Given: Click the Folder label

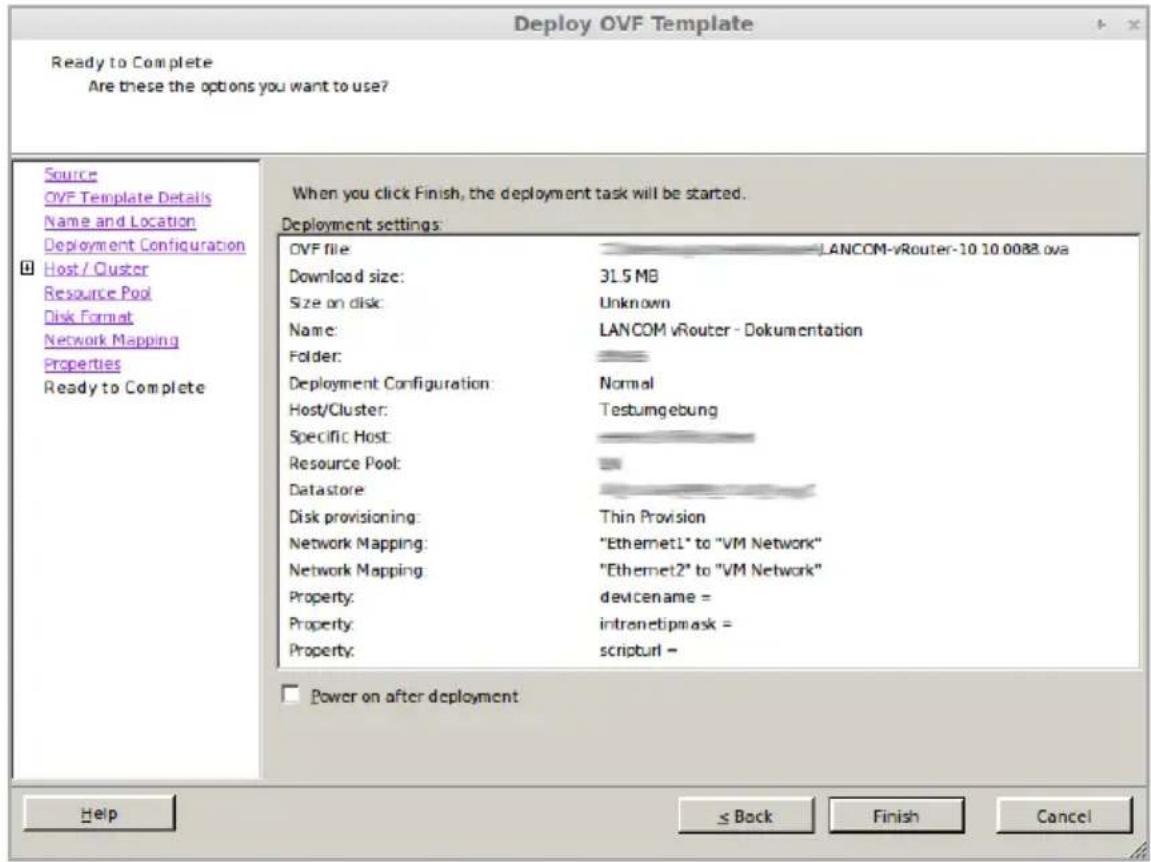Looking at the screenshot, I should [315, 356].
